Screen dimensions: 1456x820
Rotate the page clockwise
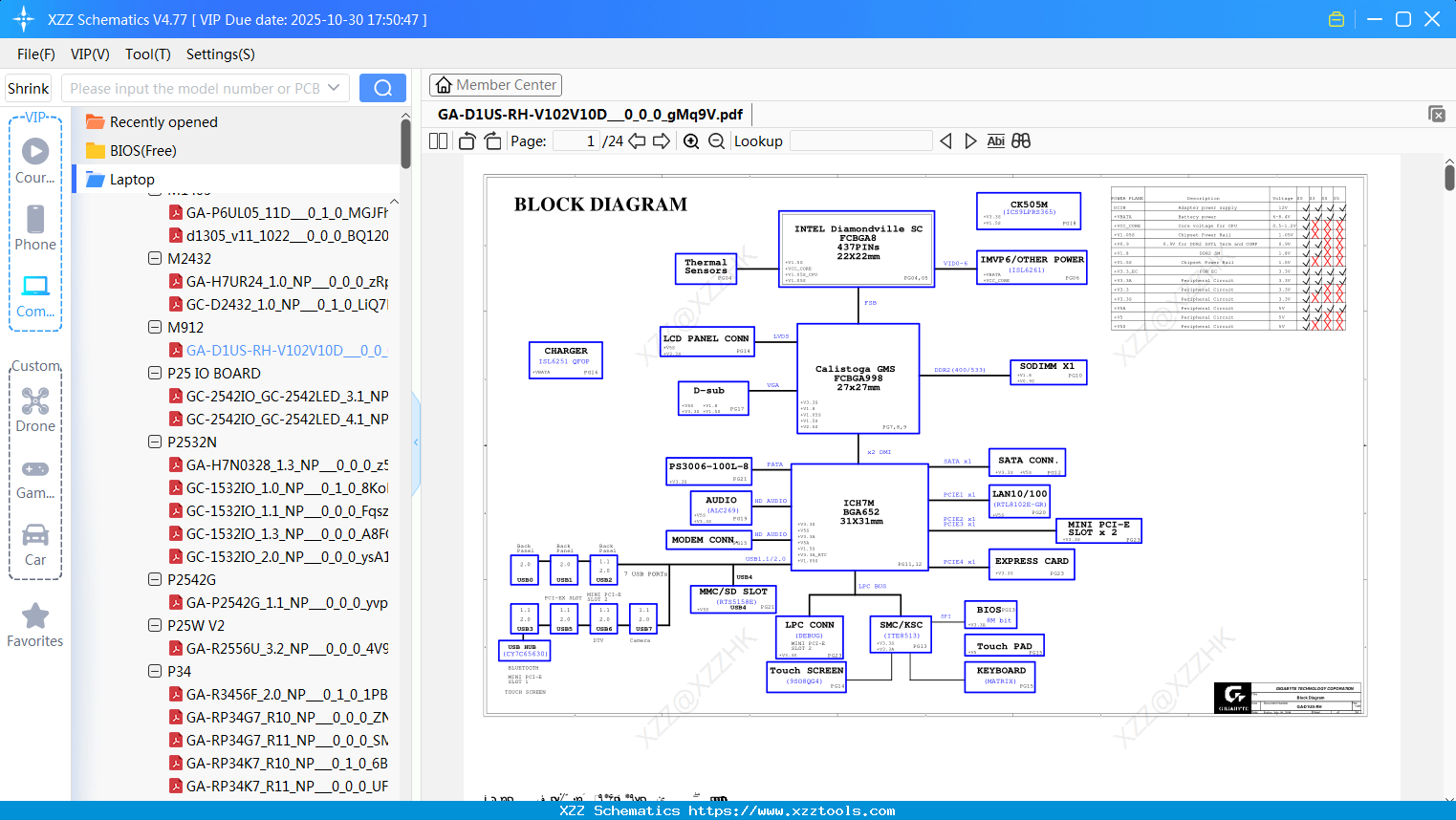(492, 140)
